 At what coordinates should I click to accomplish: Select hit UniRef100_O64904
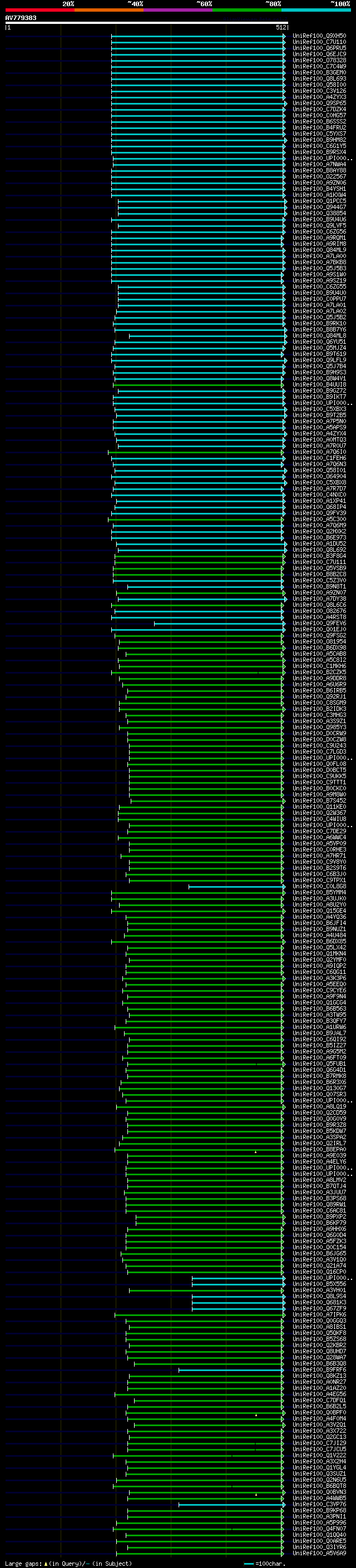(319, 477)
